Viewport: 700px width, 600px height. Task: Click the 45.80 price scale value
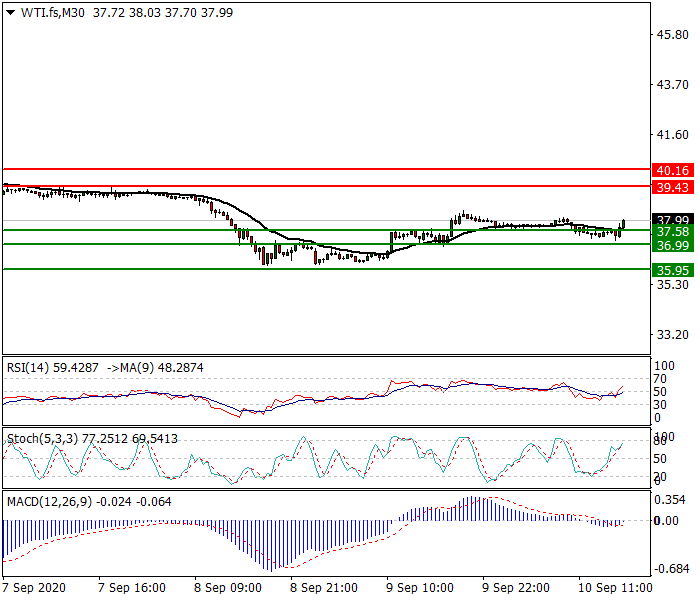pos(670,35)
